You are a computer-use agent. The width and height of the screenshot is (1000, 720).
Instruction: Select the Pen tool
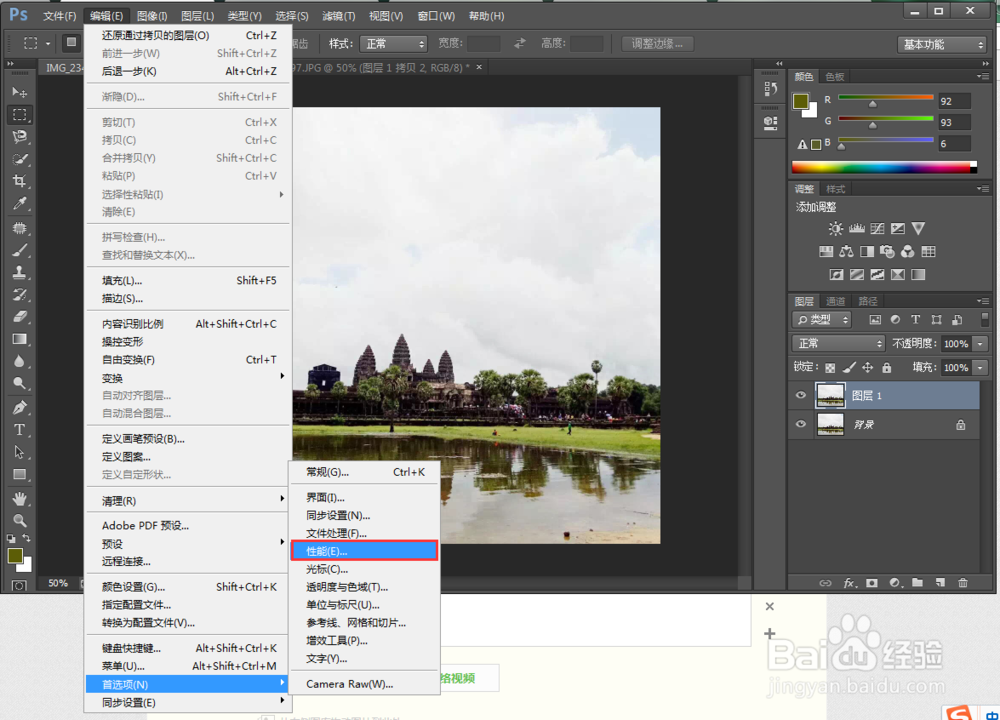(20, 407)
